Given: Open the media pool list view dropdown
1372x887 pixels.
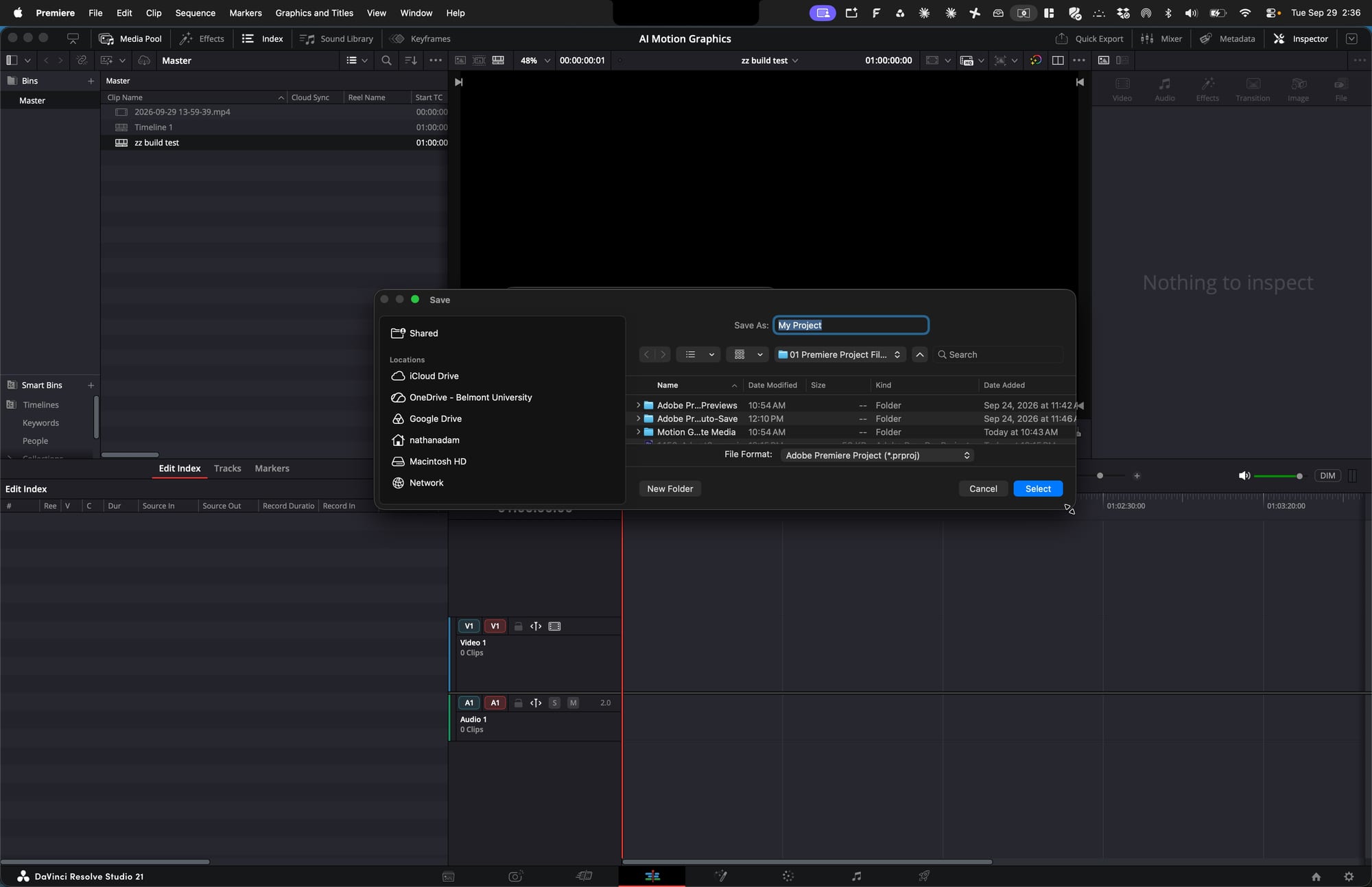Looking at the screenshot, I should point(357,60).
